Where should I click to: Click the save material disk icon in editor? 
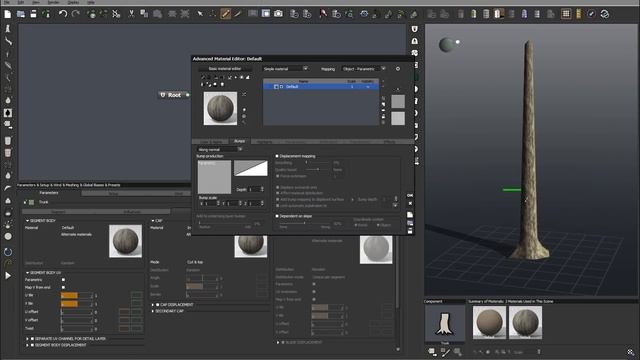(410, 231)
